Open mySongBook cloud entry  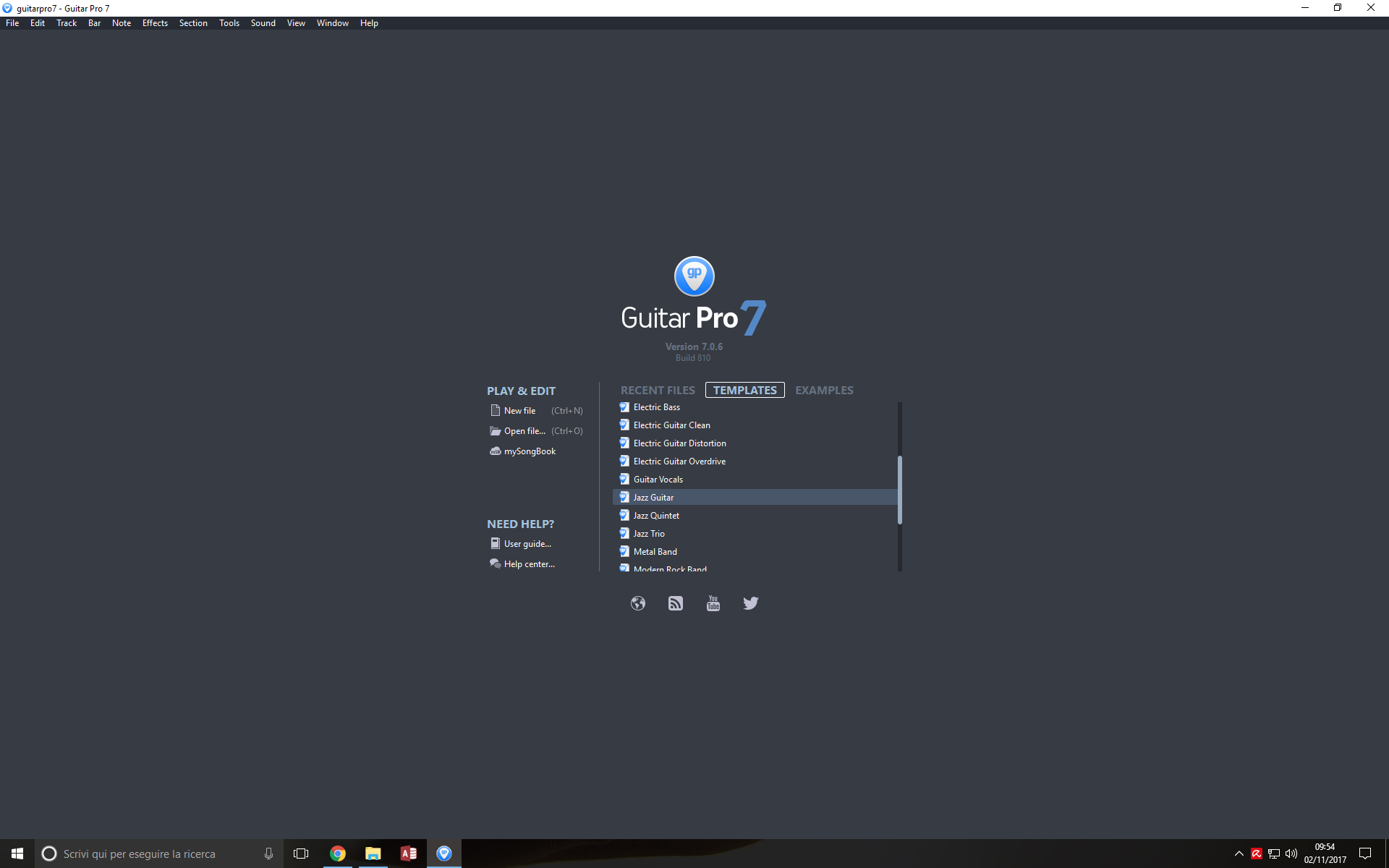pos(529,451)
